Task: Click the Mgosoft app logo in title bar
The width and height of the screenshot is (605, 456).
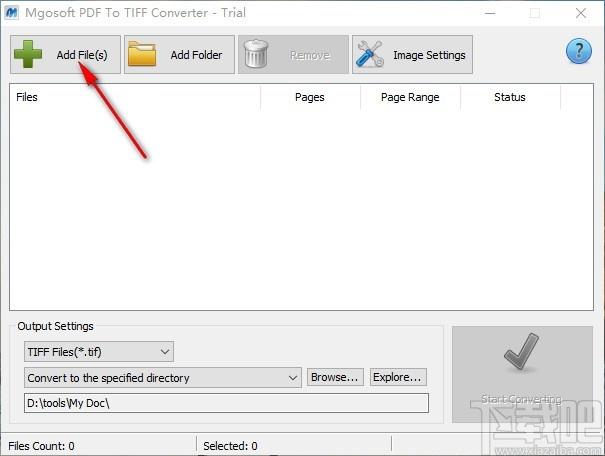Action: (12, 13)
